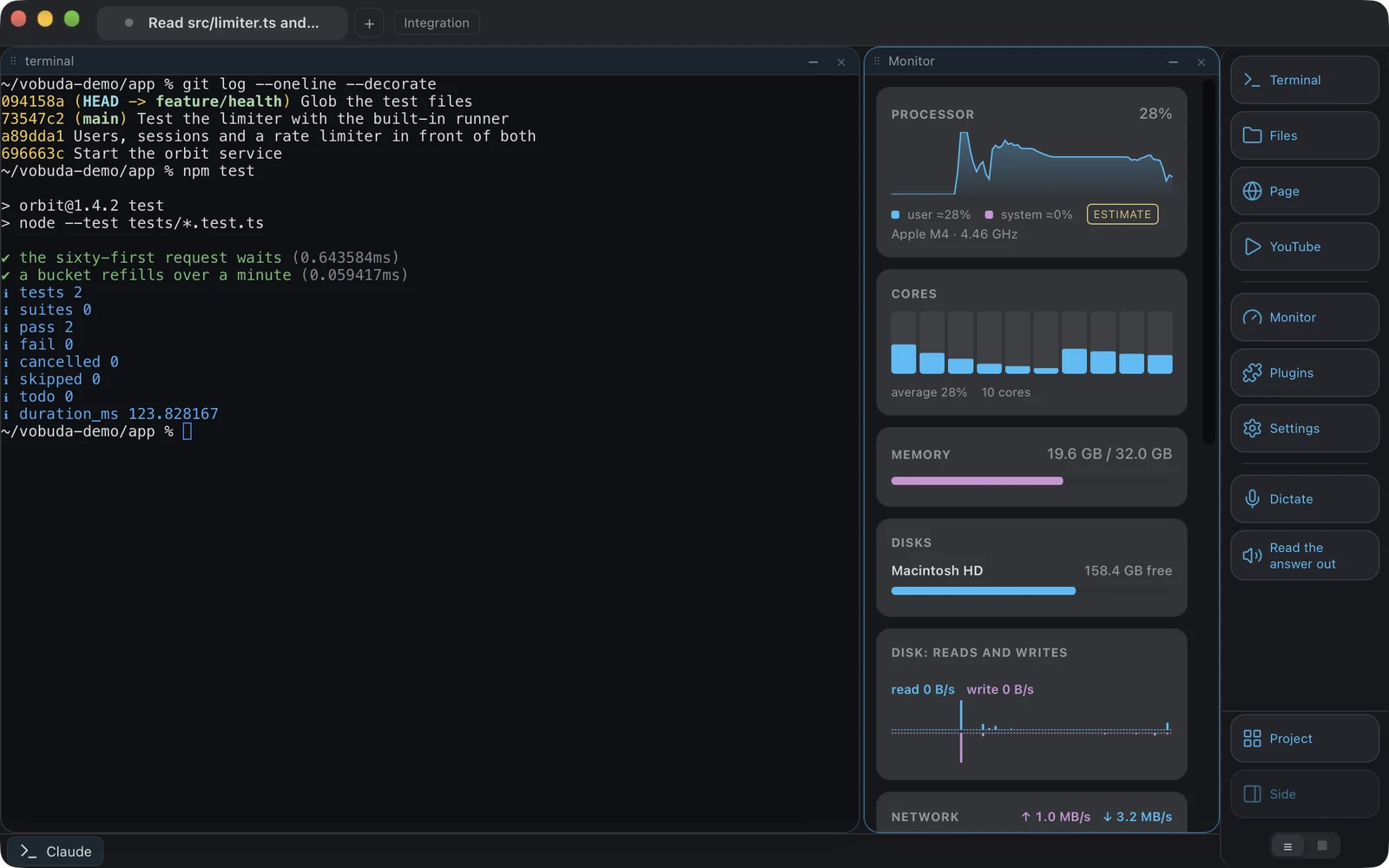Minimize the Monitor panel
This screenshot has height=868, width=1389.
point(1173,62)
